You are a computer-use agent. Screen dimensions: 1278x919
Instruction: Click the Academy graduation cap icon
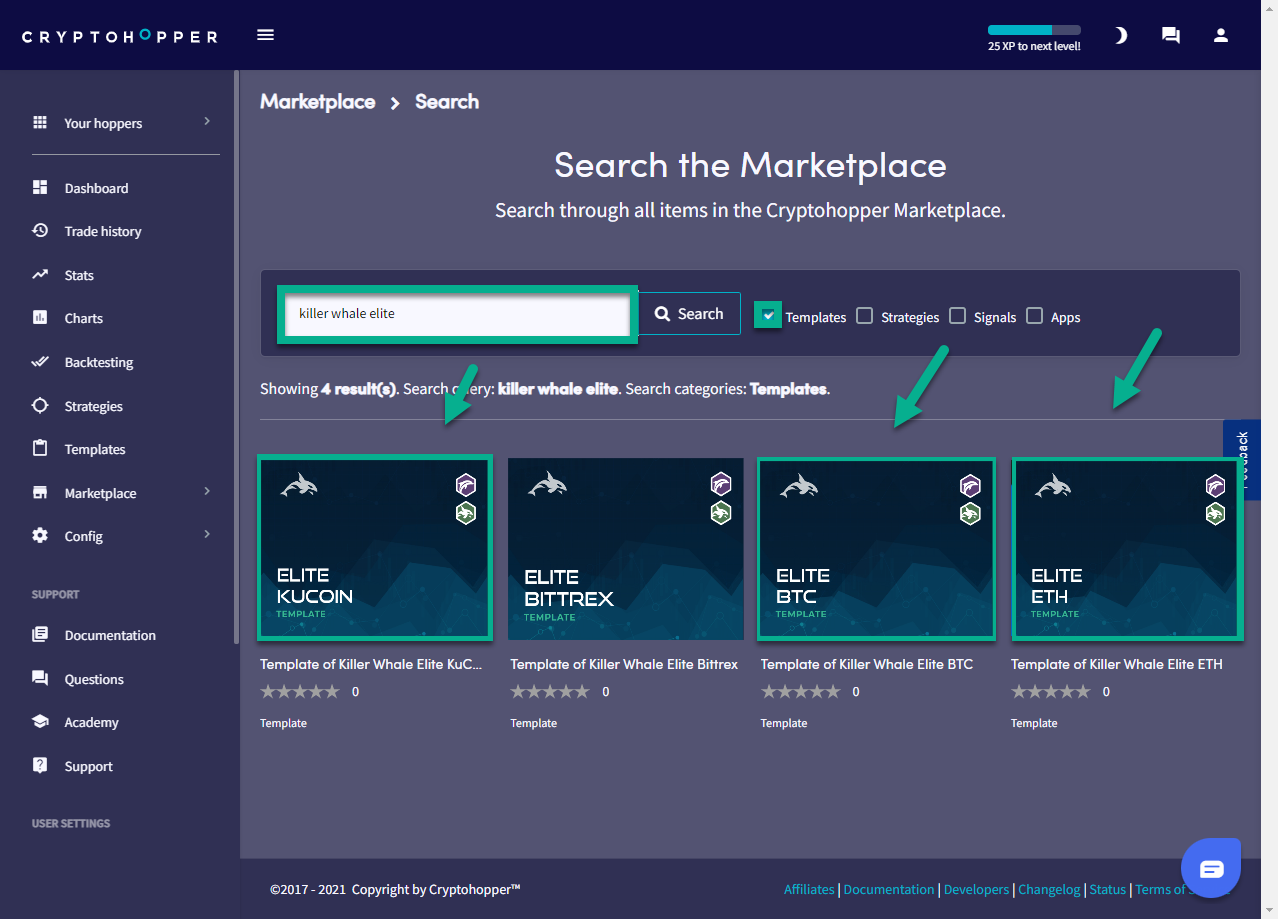pyautogui.click(x=40, y=722)
